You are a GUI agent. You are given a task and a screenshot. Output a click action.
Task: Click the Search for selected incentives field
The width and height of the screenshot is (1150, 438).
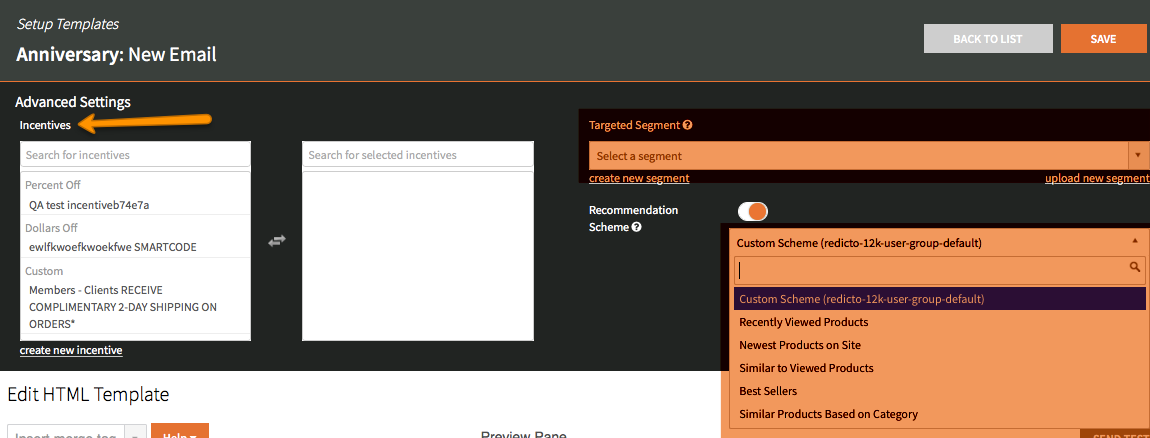[x=418, y=155]
